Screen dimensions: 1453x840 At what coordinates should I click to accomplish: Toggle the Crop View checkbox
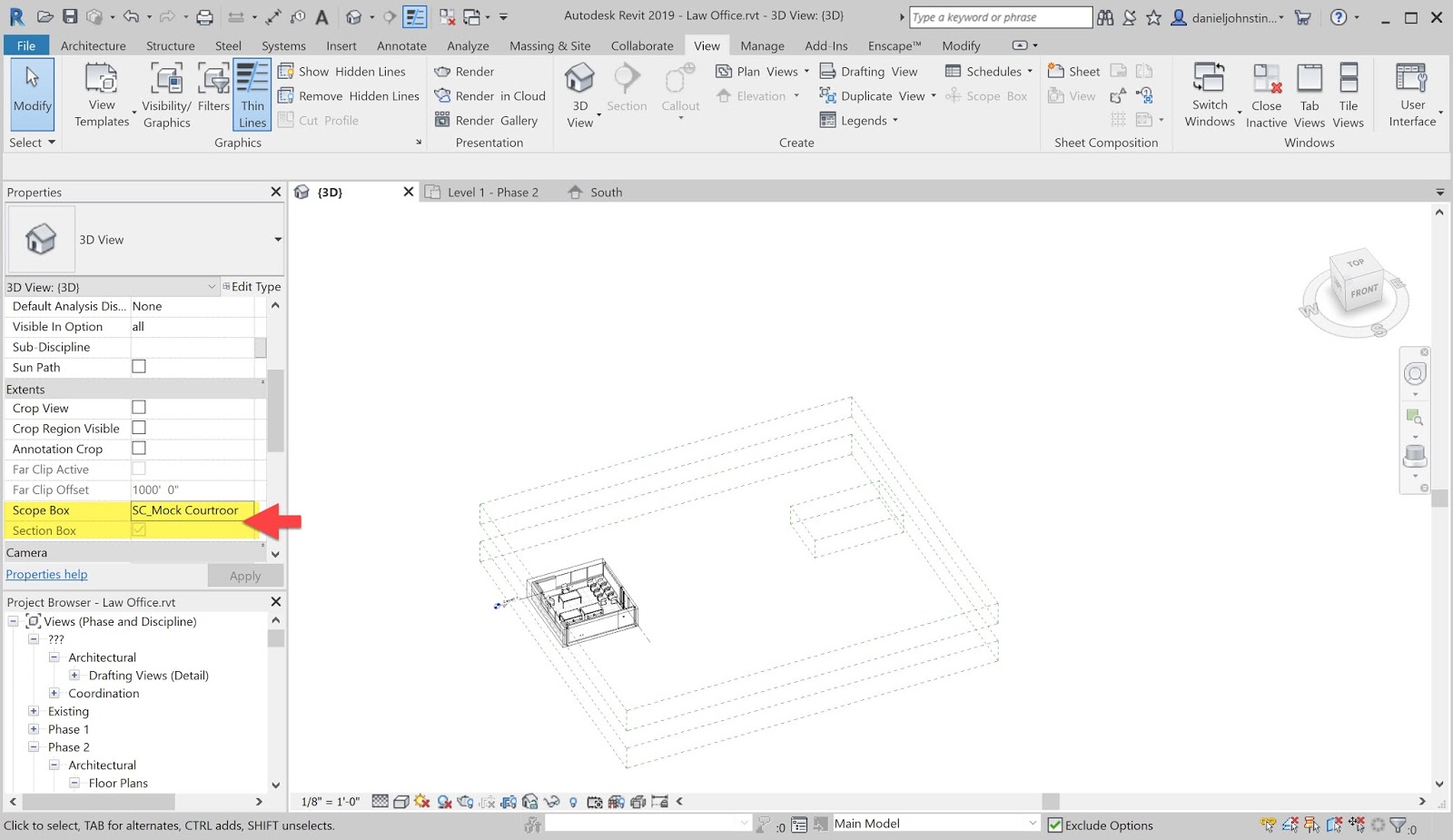point(139,408)
